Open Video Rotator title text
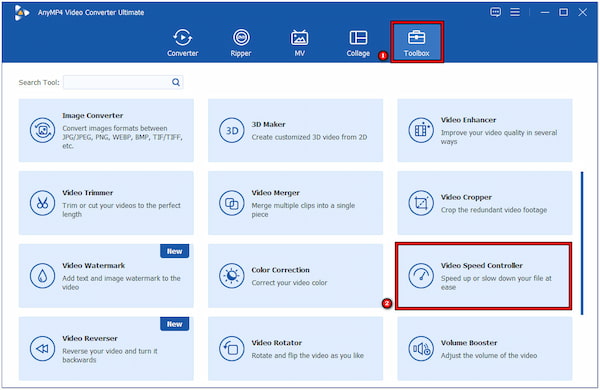The width and height of the screenshot is (600, 390). coord(276,343)
